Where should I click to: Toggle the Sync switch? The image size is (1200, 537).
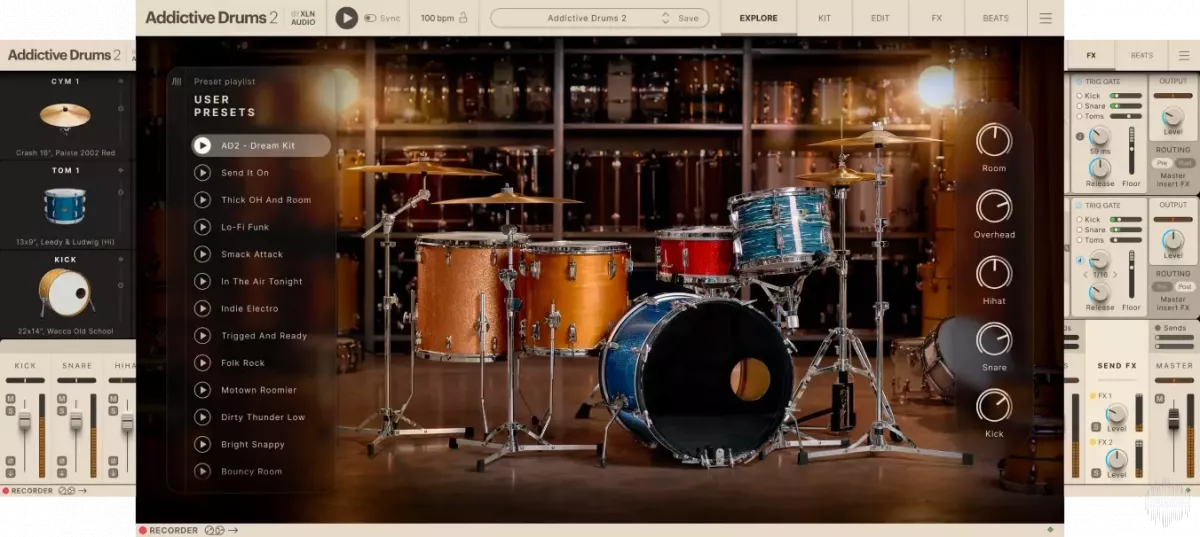[x=371, y=18]
